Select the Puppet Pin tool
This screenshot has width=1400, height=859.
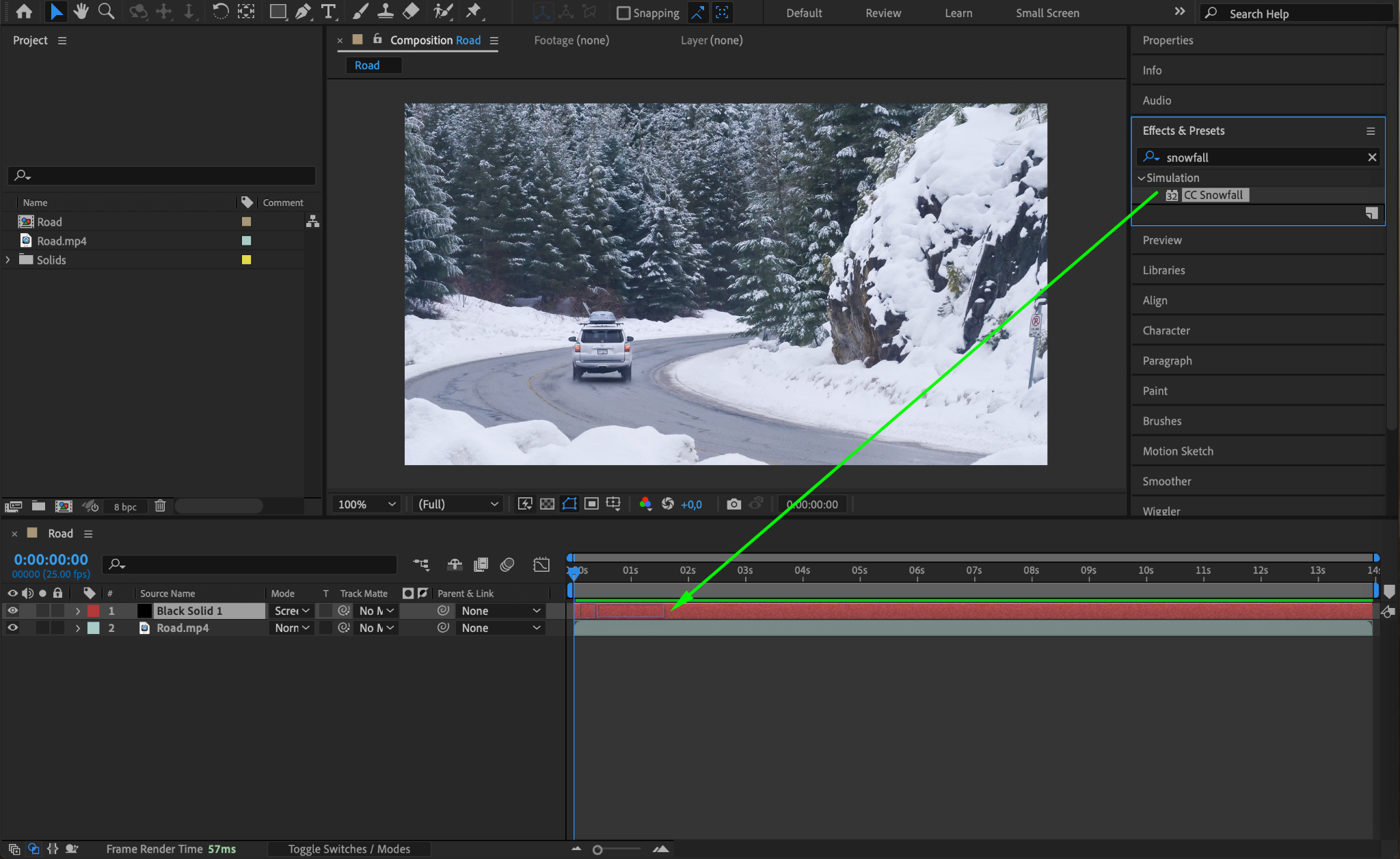click(x=473, y=12)
